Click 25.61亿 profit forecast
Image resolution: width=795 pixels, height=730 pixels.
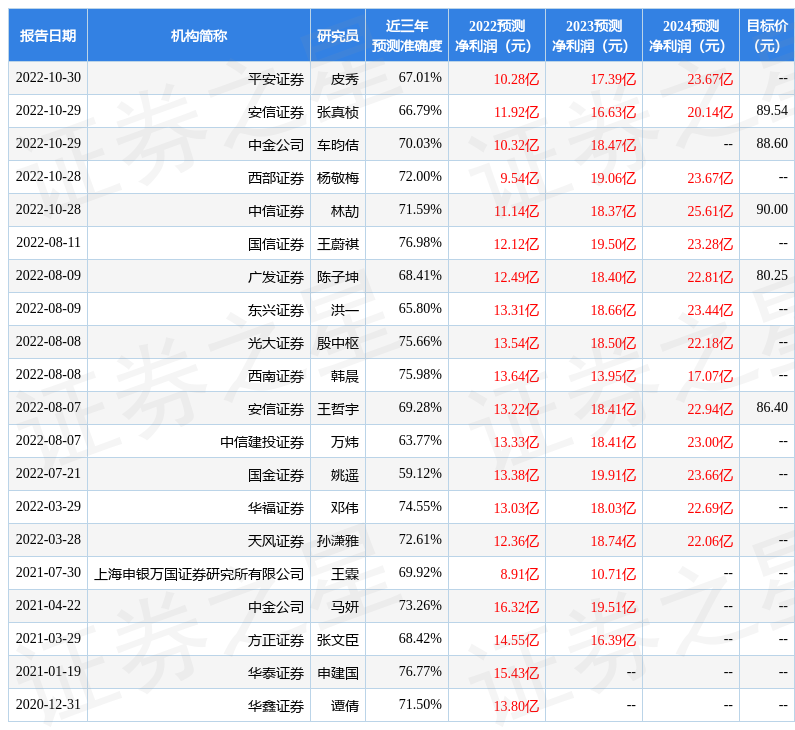coord(710,211)
